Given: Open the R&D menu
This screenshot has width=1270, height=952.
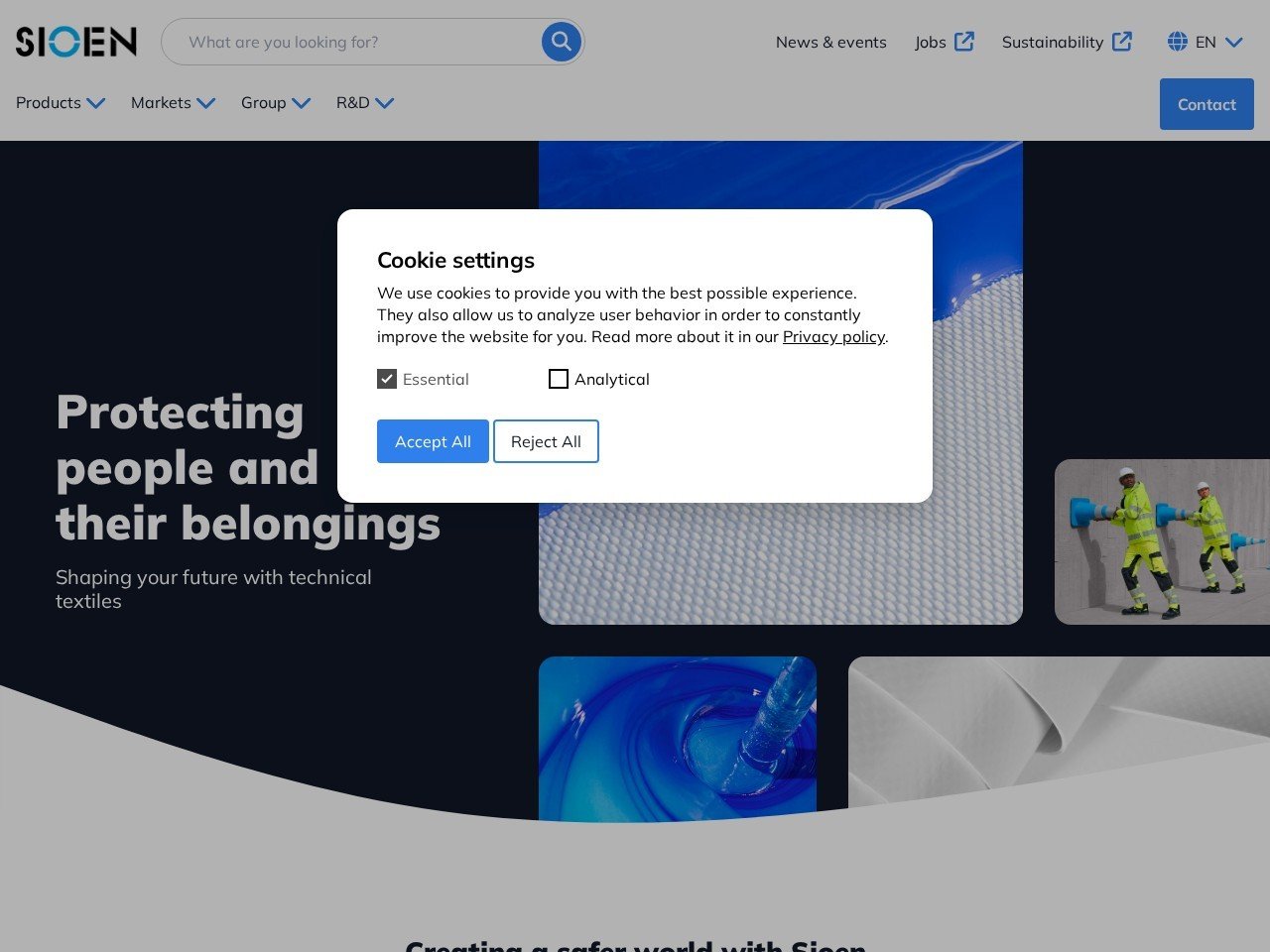Looking at the screenshot, I should click(x=364, y=103).
